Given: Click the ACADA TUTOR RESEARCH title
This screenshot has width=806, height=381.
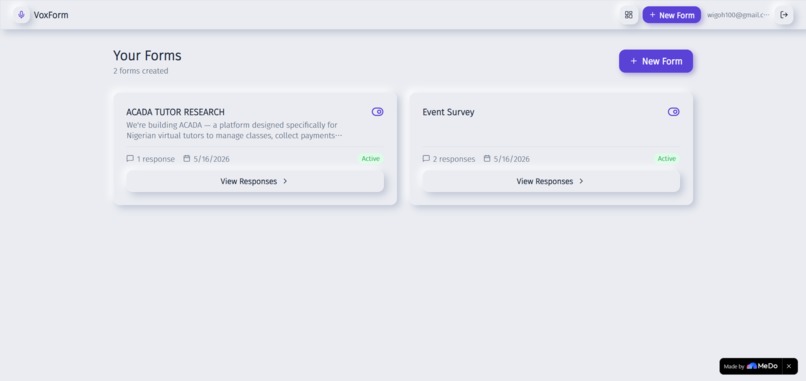Looking at the screenshot, I should point(175,112).
